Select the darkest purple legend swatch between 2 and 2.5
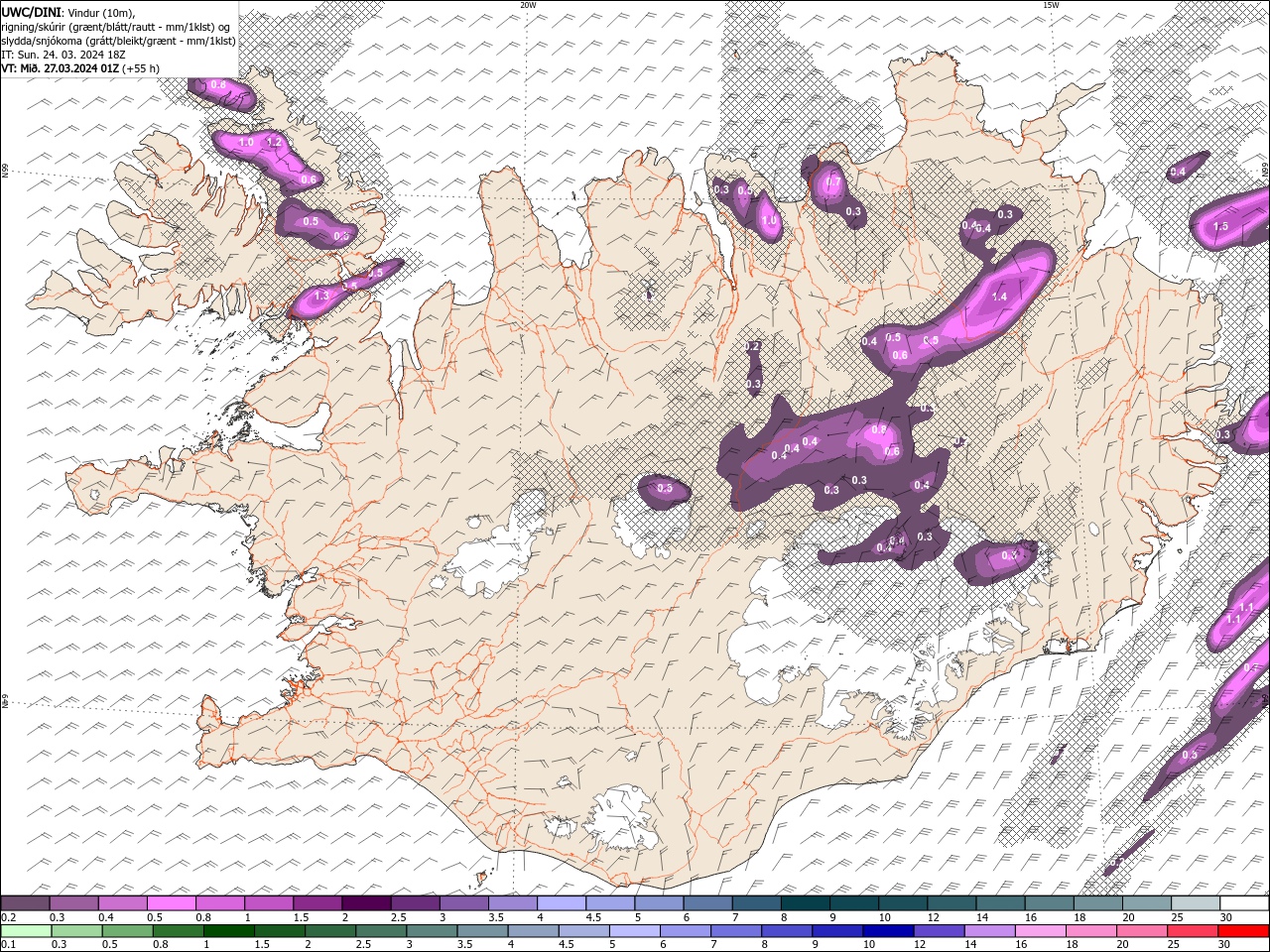 [366, 903]
